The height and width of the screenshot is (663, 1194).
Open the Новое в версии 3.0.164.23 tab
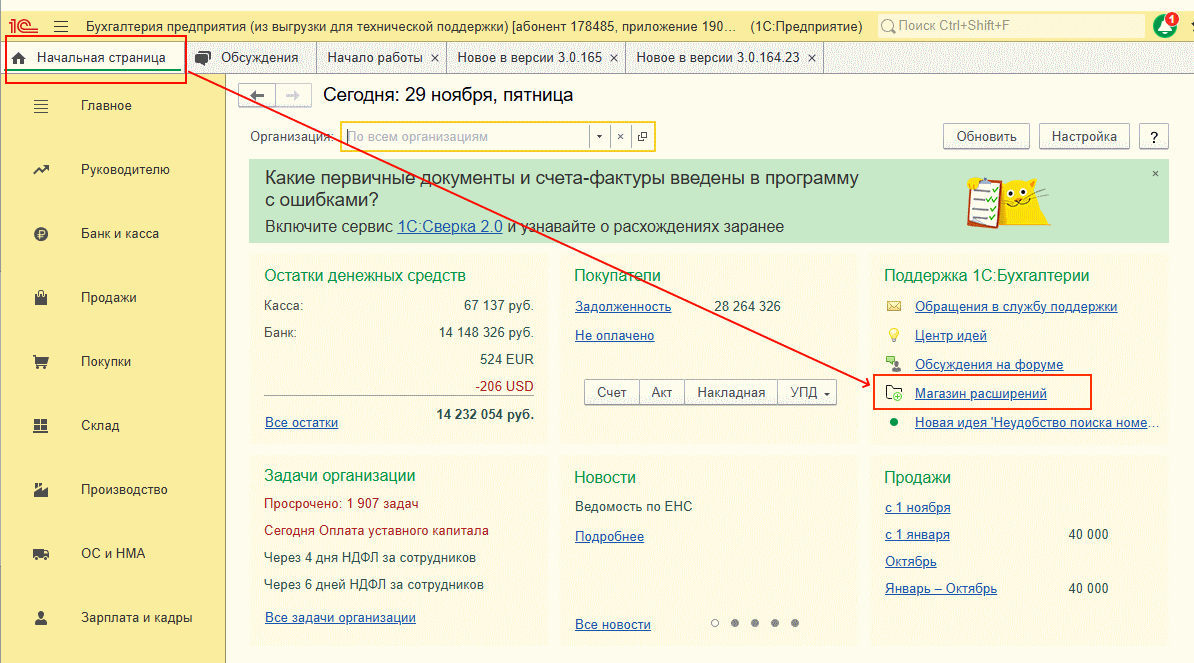[x=718, y=58]
